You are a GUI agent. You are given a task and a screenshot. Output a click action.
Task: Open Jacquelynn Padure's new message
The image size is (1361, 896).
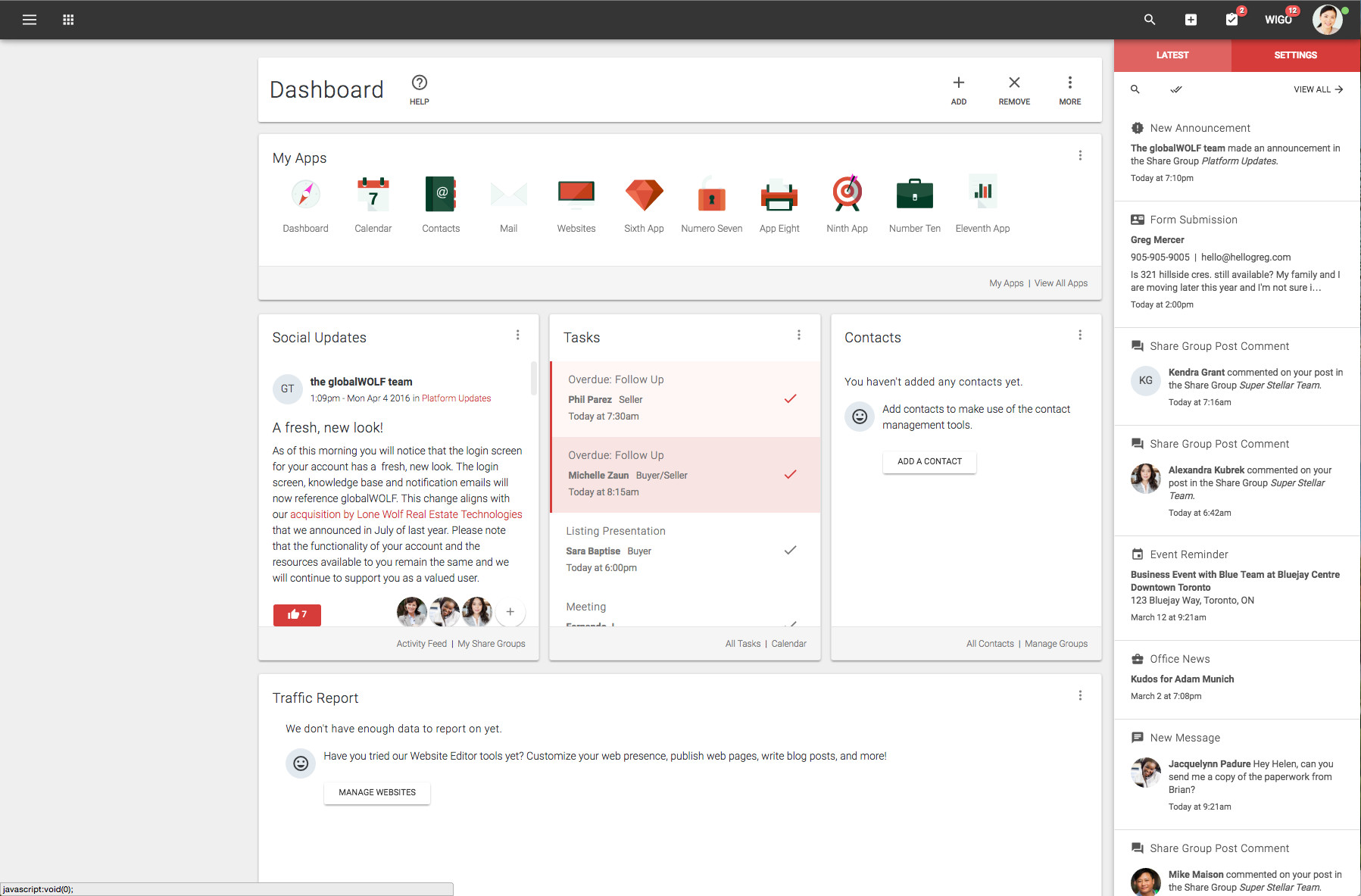tap(1238, 774)
